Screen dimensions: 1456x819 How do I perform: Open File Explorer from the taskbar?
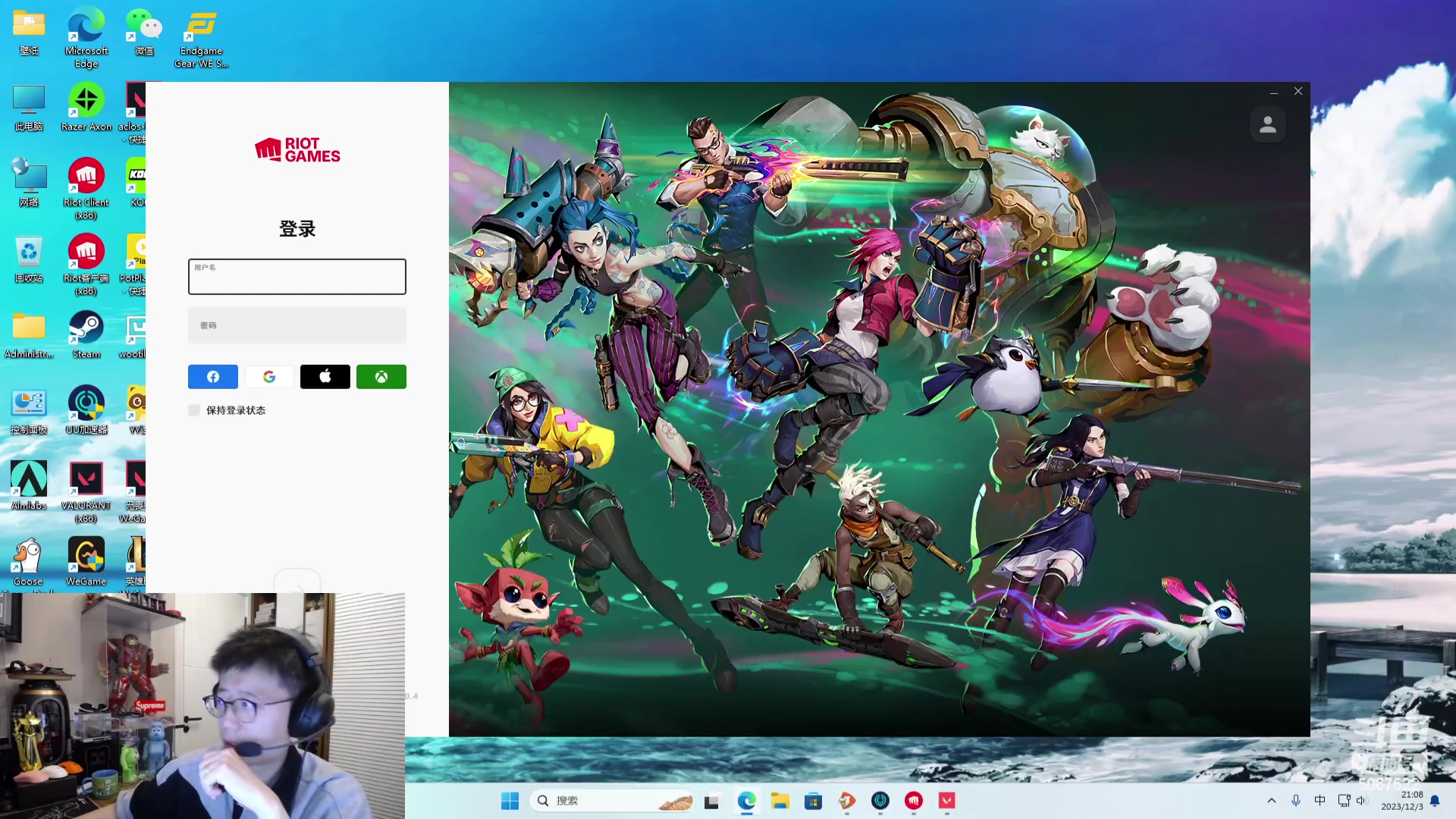click(780, 801)
